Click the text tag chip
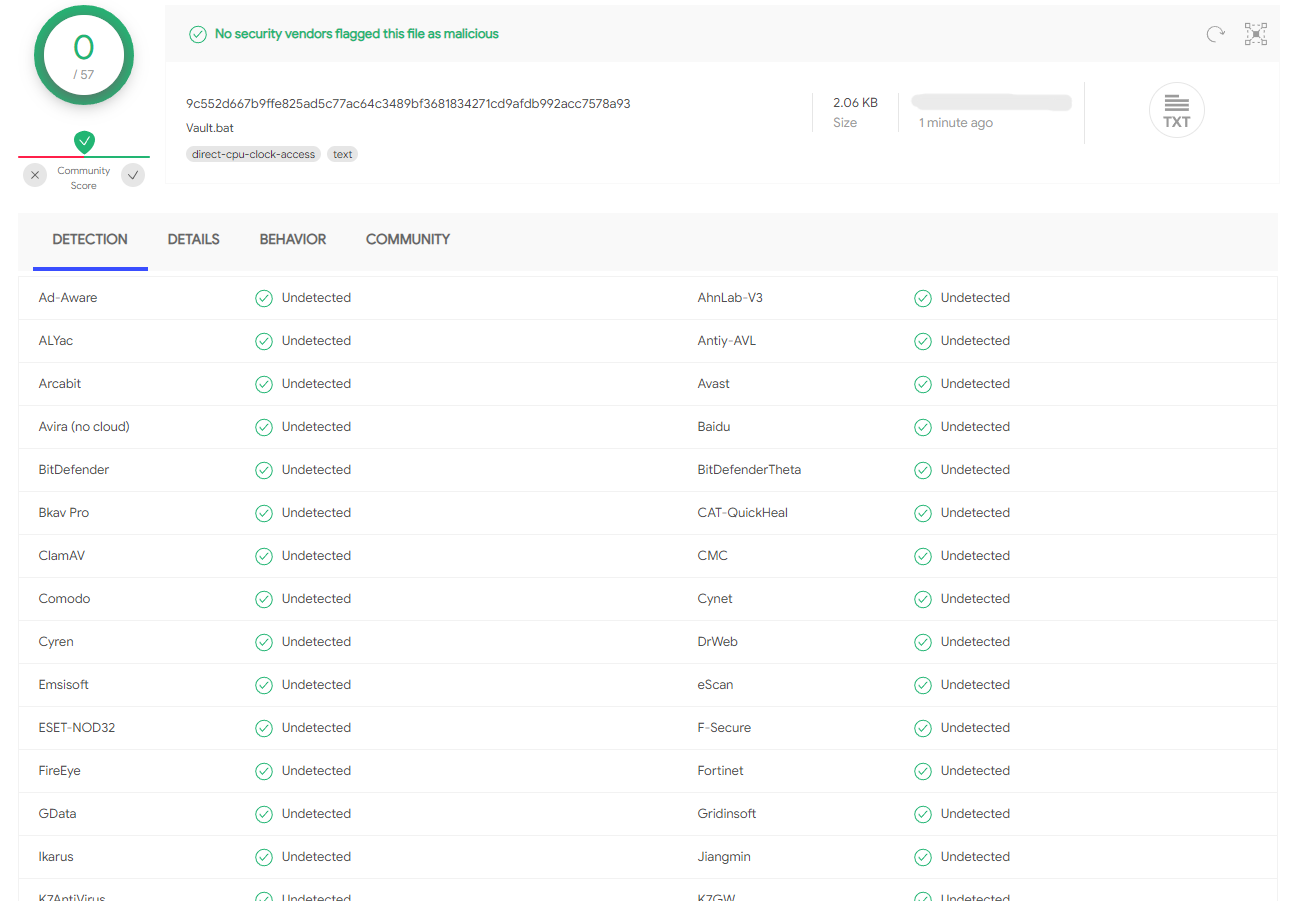Image resolution: width=1296 pixels, height=901 pixels. (x=343, y=154)
